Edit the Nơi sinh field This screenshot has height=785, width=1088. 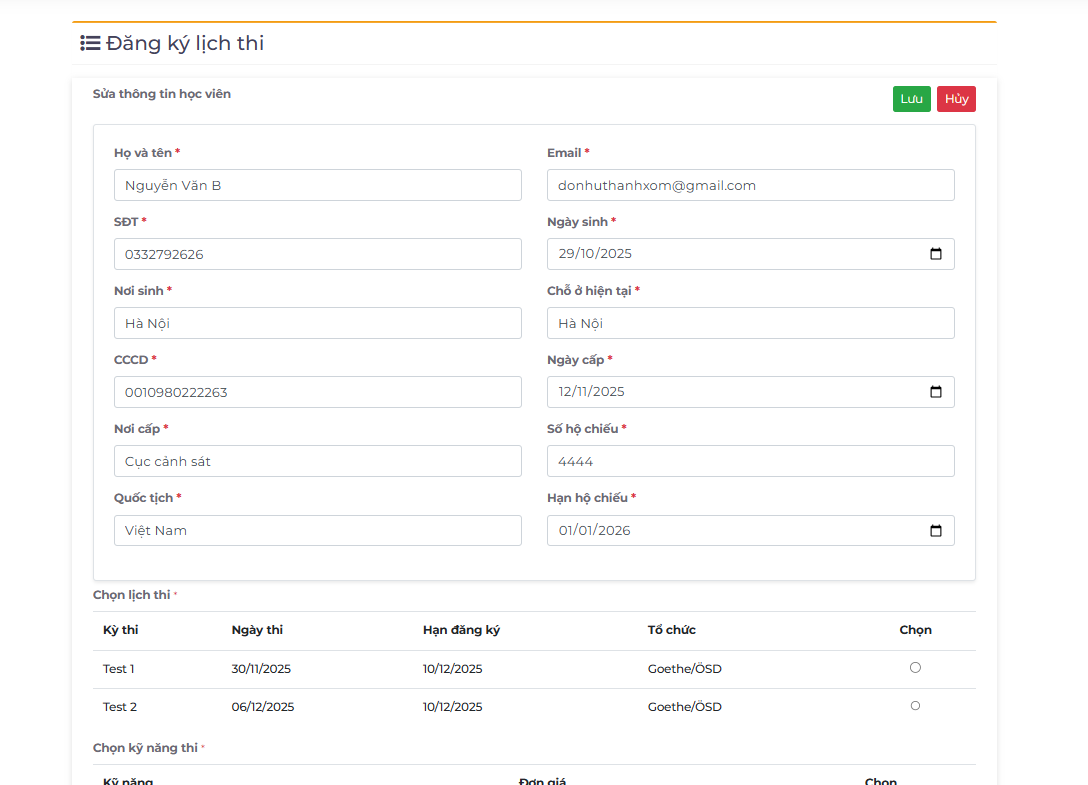point(317,323)
